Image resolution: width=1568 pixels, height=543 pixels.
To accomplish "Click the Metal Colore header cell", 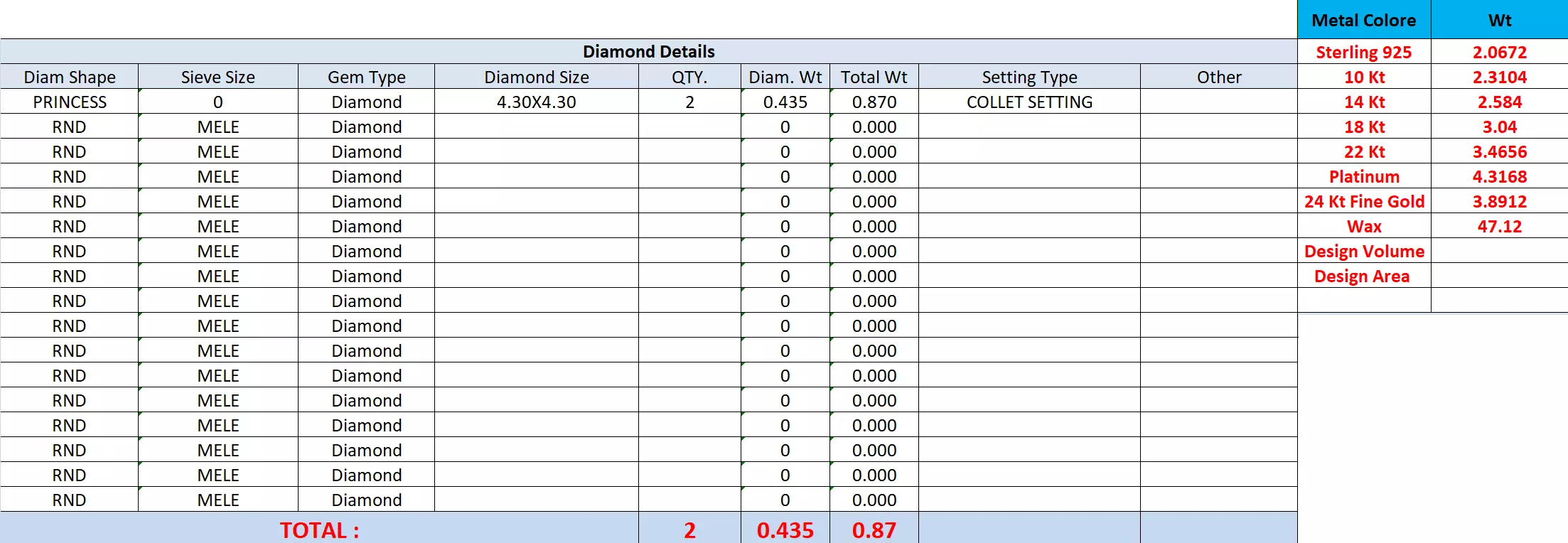I will pos(1364,20).
